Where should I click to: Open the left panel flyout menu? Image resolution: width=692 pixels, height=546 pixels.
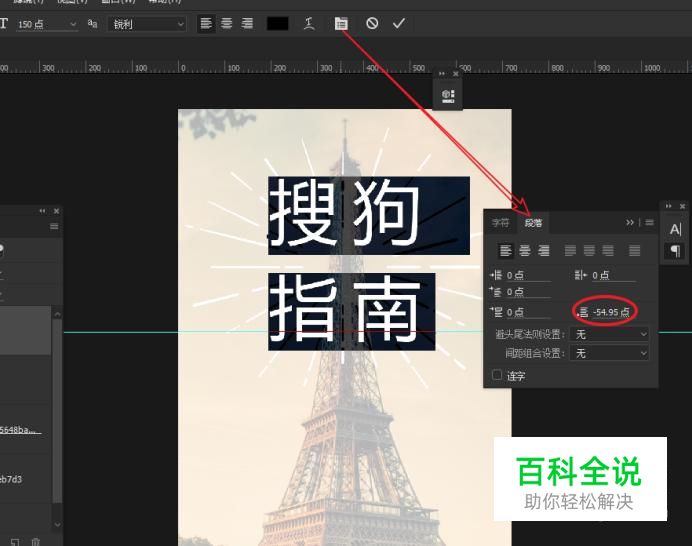click(54, 226)
